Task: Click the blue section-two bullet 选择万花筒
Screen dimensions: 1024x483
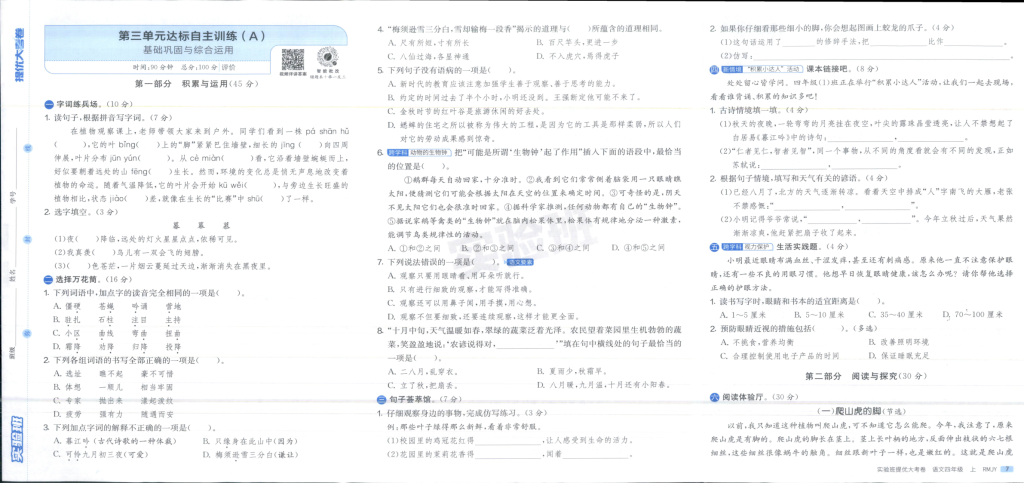Action: click(47, 280)
